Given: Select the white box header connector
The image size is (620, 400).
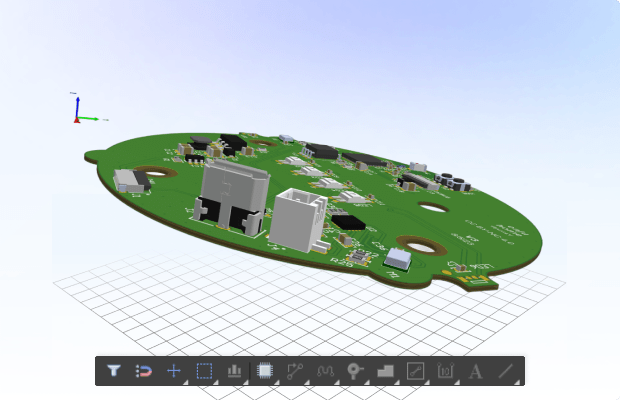Looking at the screenshot, I should point(299,217).
